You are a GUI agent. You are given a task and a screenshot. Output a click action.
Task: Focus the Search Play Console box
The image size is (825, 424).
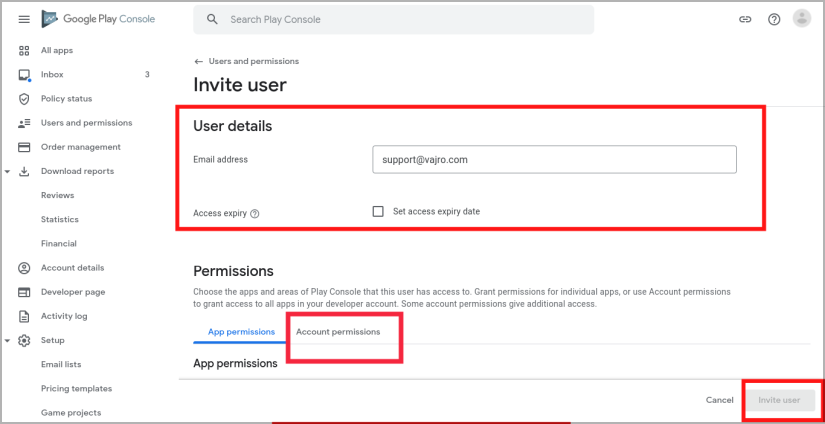[394, 19]
